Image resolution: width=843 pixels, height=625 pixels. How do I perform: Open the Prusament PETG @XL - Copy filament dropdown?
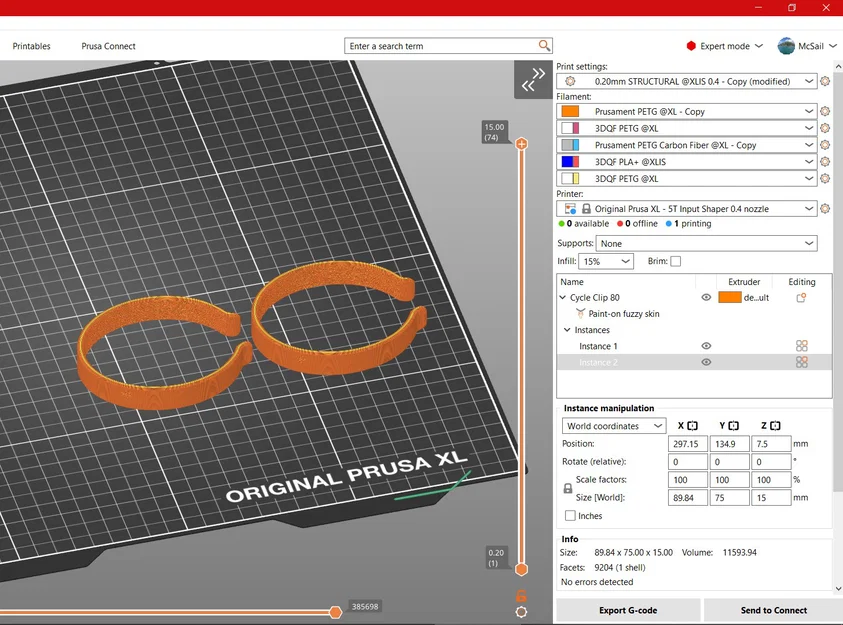(687, 111)
